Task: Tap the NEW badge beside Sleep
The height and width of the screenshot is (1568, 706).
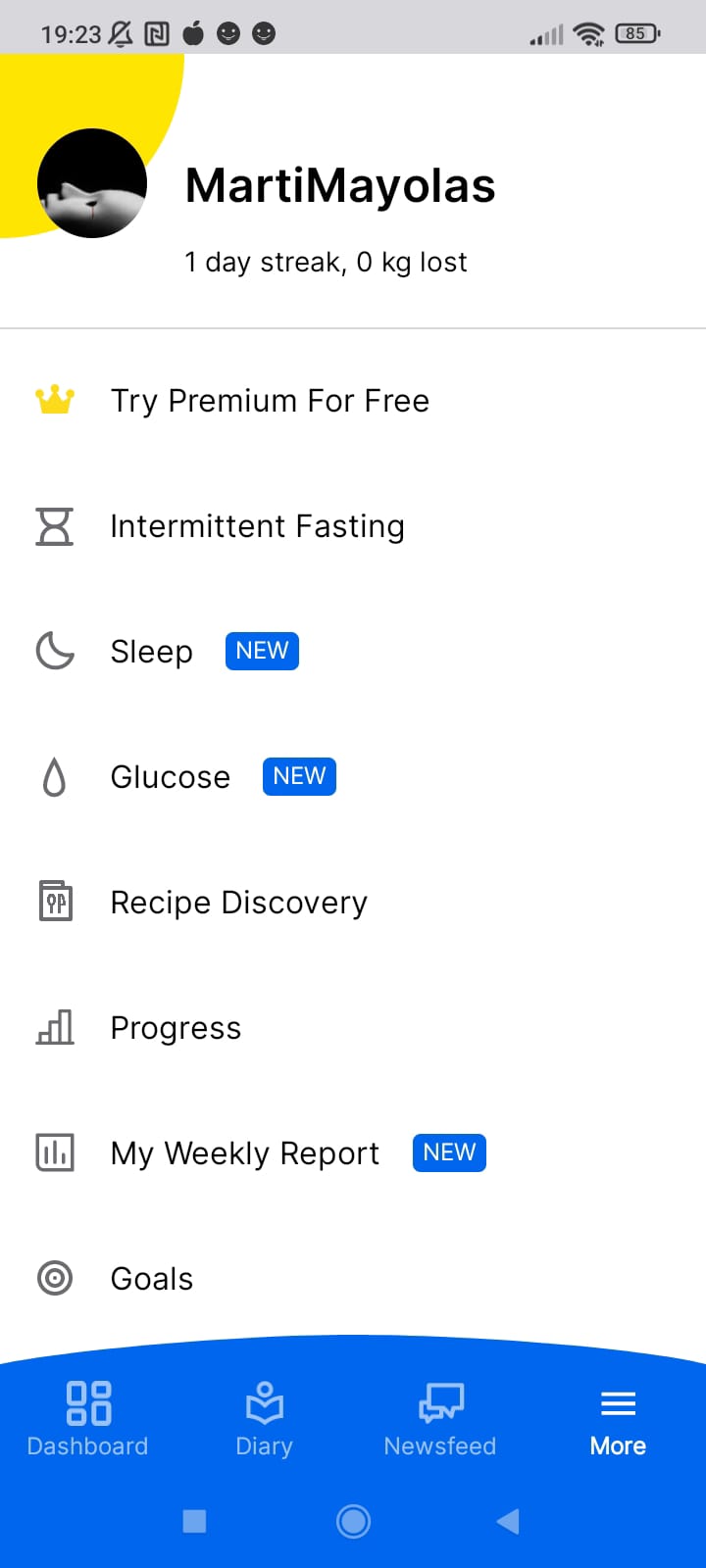Action: point(262,651)
